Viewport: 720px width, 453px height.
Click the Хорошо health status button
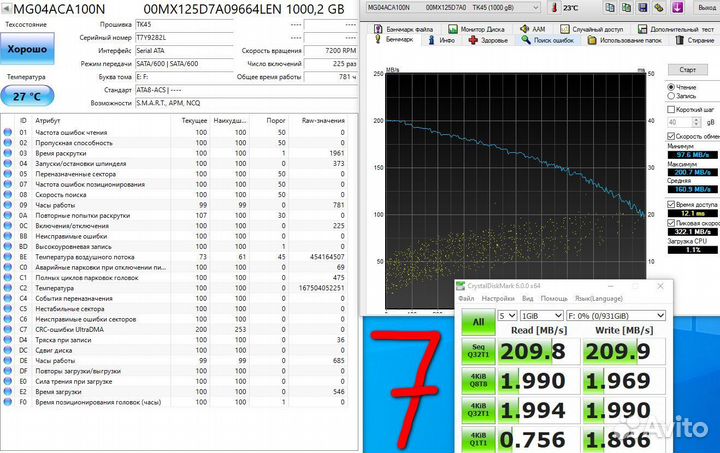tap(27, 49)
